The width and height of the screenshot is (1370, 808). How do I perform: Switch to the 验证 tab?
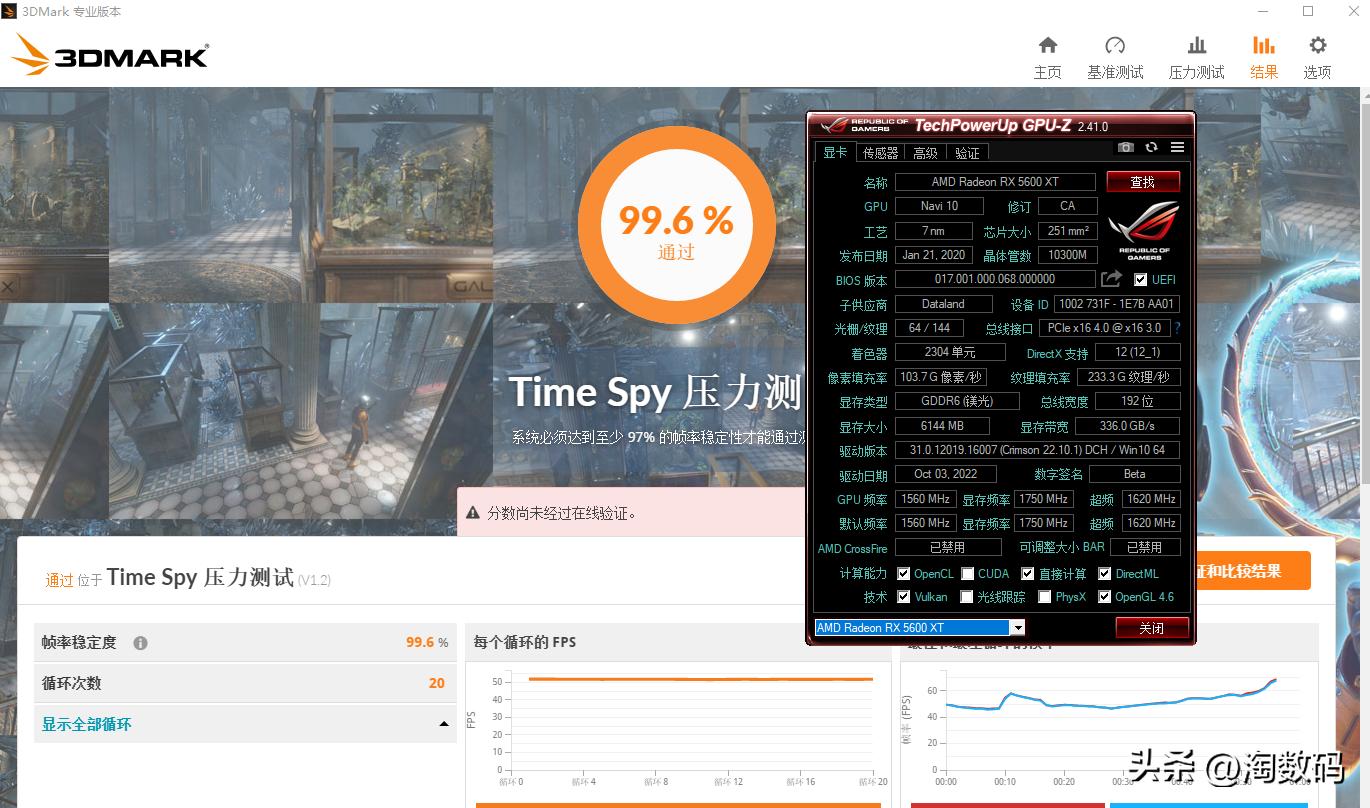[x=967, y=153]
